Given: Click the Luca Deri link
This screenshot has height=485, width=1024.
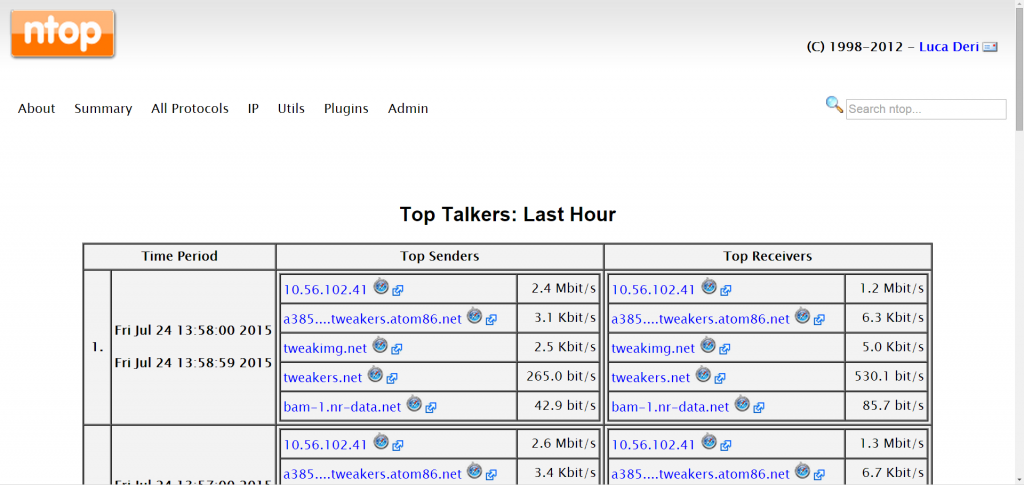Looking at the screenshot, I should [949, 47].
